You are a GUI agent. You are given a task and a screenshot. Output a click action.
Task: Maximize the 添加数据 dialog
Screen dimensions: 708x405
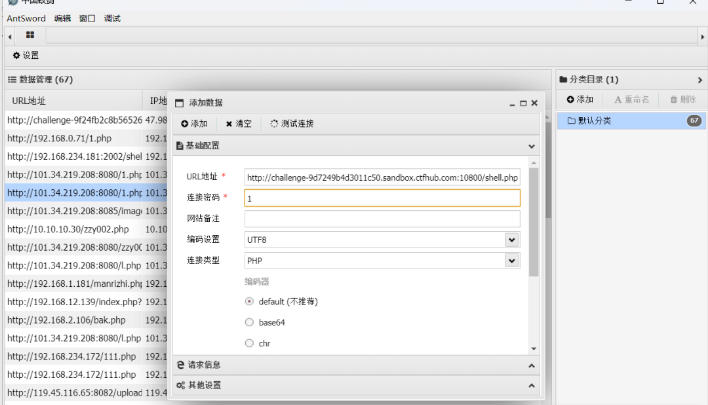(523, 103)
